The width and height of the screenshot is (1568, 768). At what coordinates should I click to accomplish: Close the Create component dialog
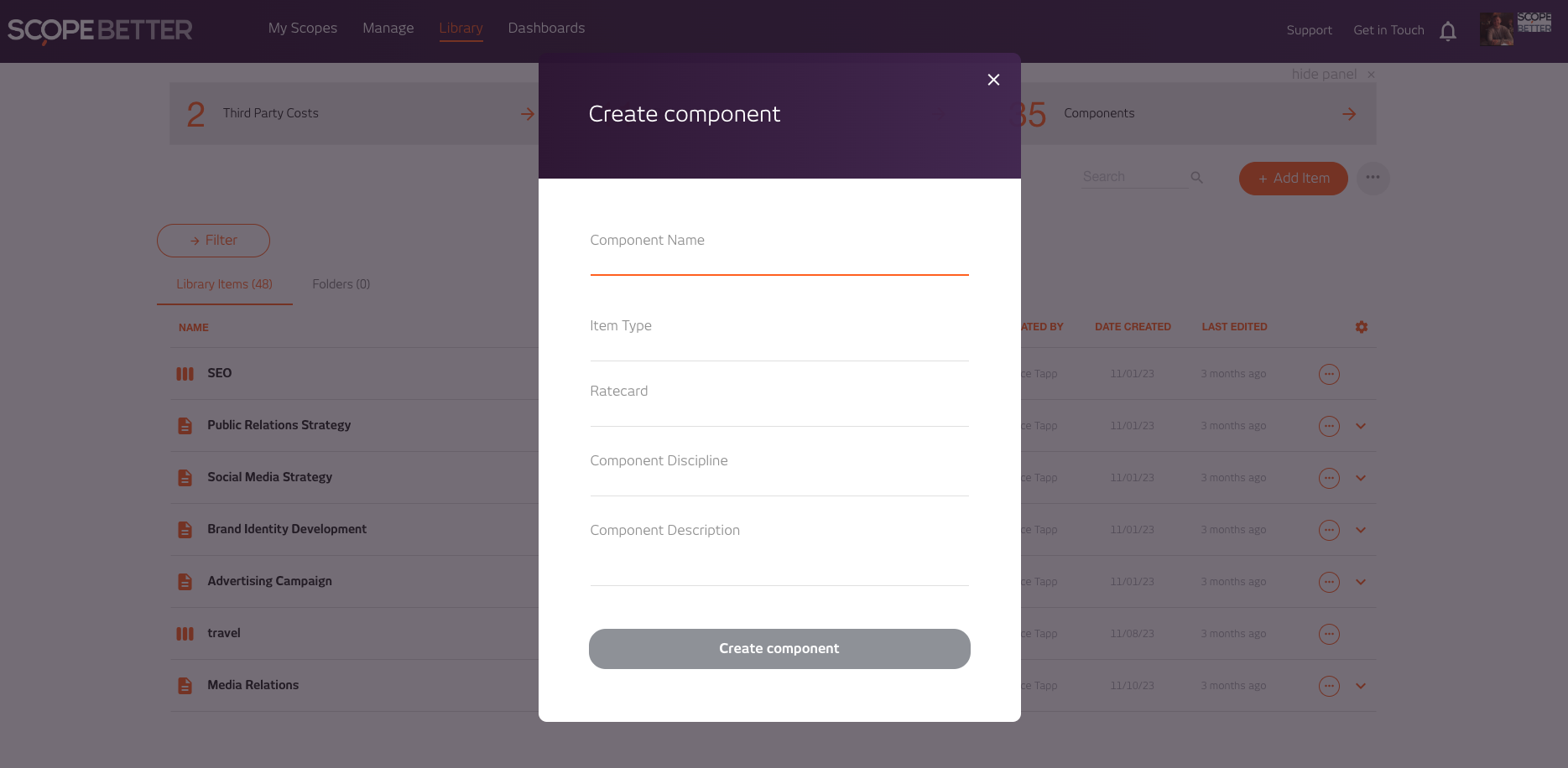point(993,80)
